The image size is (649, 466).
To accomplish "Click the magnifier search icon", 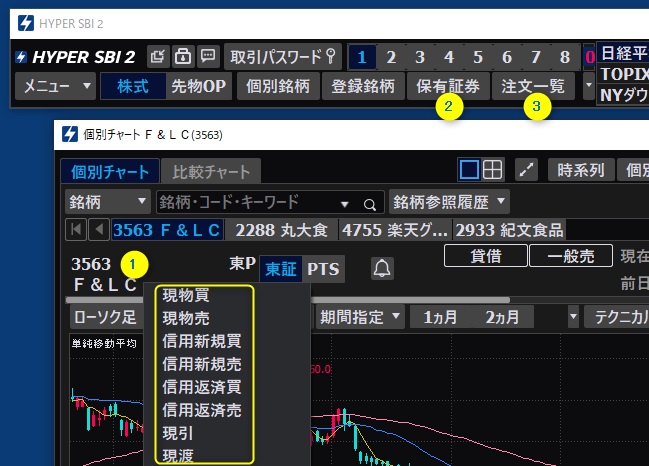I will (370, 204).
